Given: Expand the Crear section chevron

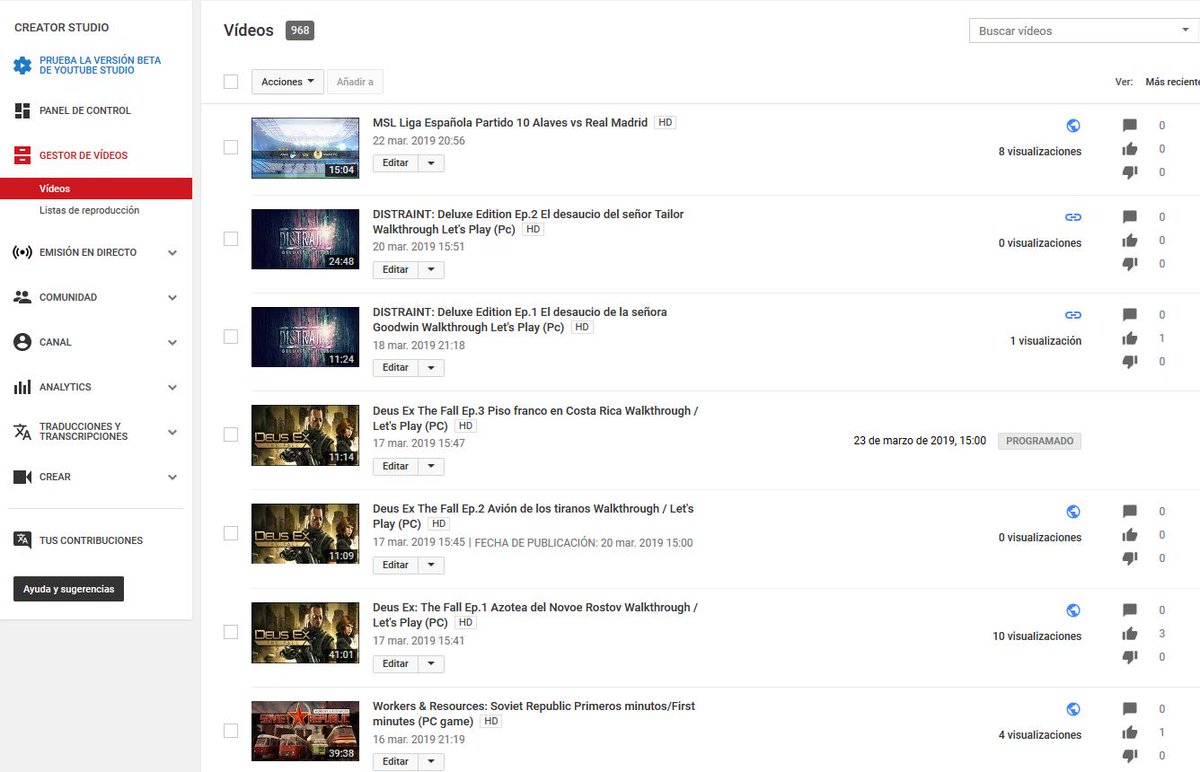Looking at the screenshot, I should [172, 478].
